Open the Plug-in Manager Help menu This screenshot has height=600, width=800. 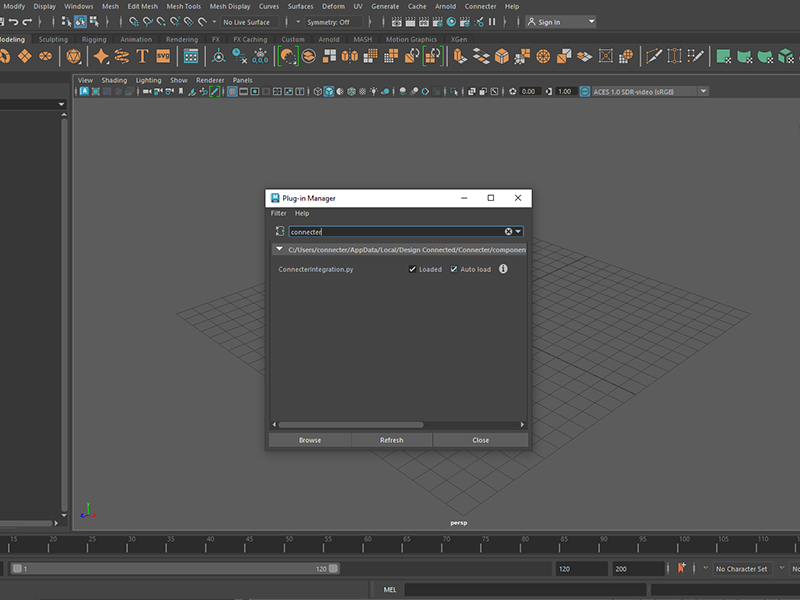click(302, 213)
